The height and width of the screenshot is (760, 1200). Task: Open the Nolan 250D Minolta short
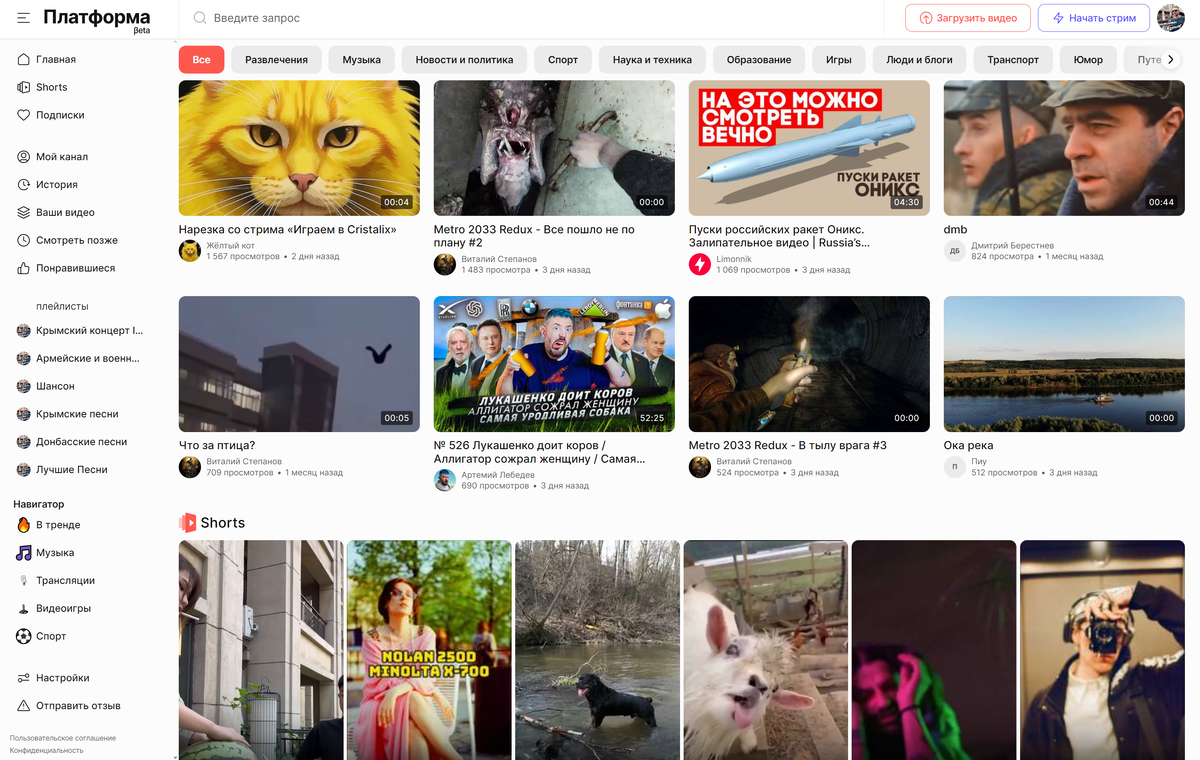pos(429,650)
